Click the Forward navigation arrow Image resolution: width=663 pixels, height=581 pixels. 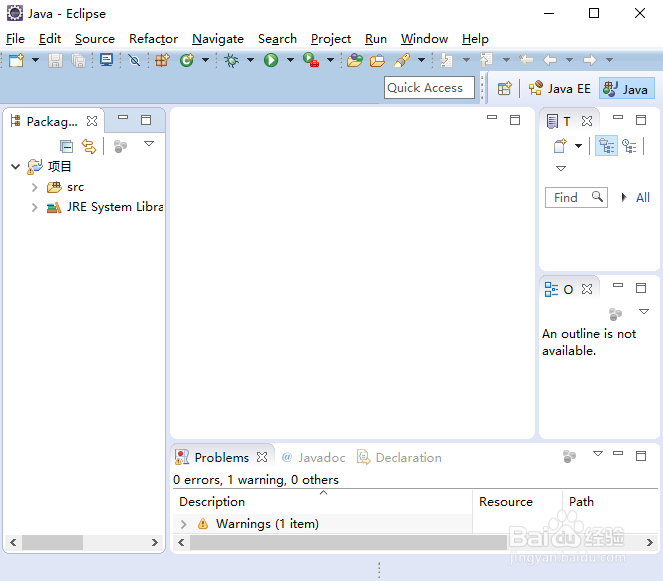[x=590, y=60]
